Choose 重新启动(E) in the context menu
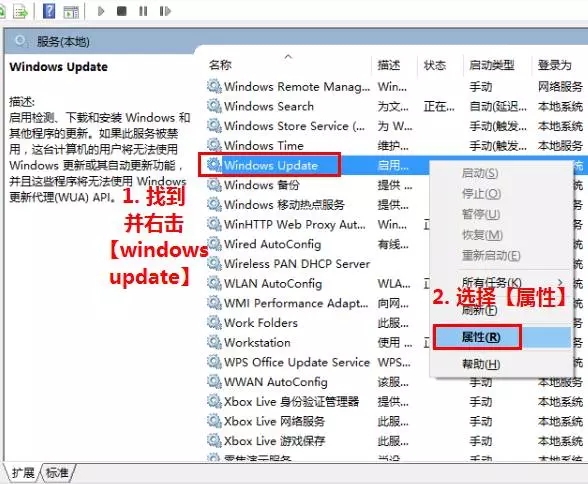The width and height of the screenshot is (588, 484). click(491, 256)
